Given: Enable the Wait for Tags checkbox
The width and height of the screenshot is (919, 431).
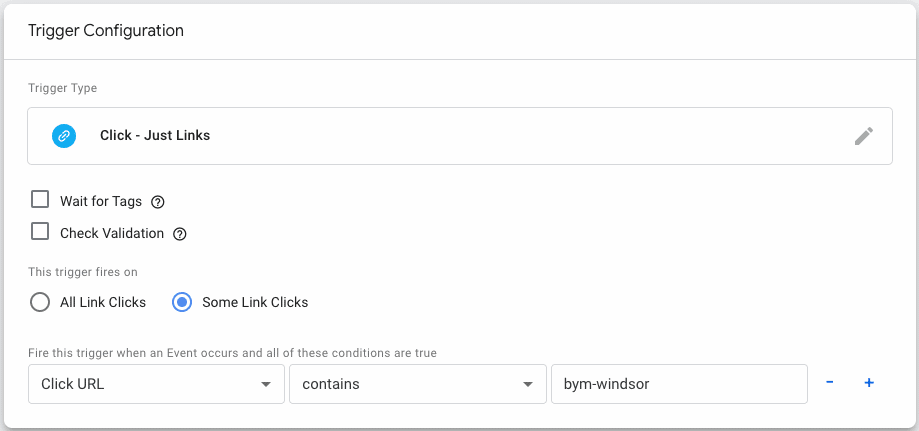Looking at the screenshot, I should click(40, 200).
